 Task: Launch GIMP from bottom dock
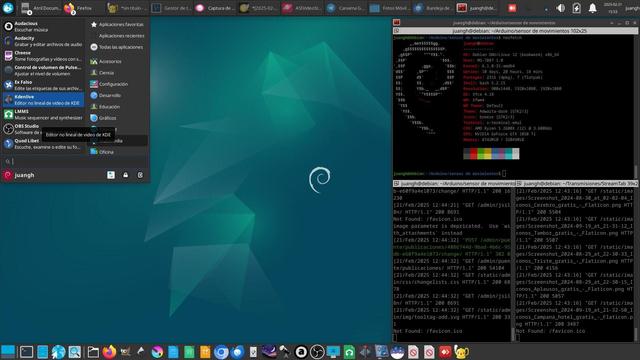tap(125, 352)
